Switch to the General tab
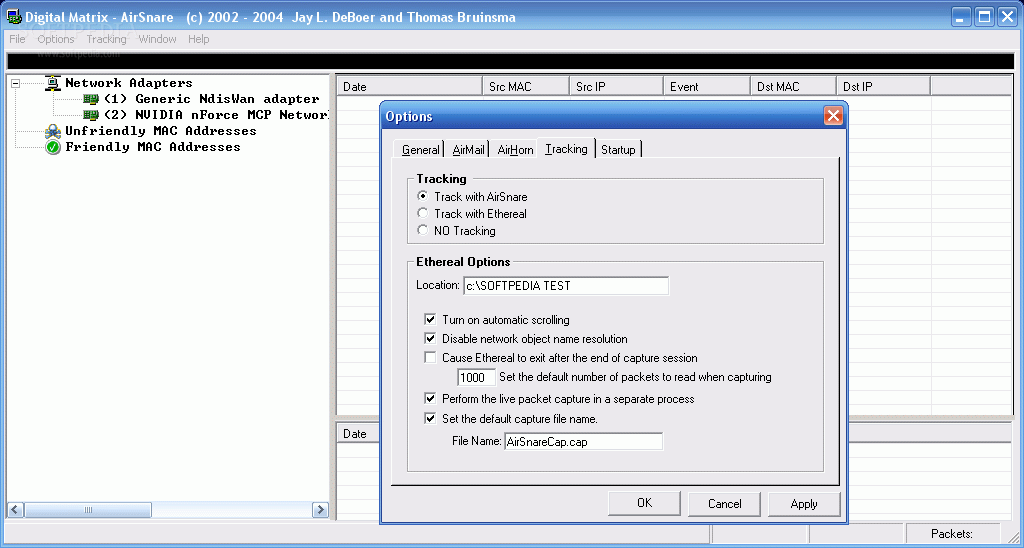Image resolution: width=1024 pixels, height=548 pixels. tap(420, 150)
